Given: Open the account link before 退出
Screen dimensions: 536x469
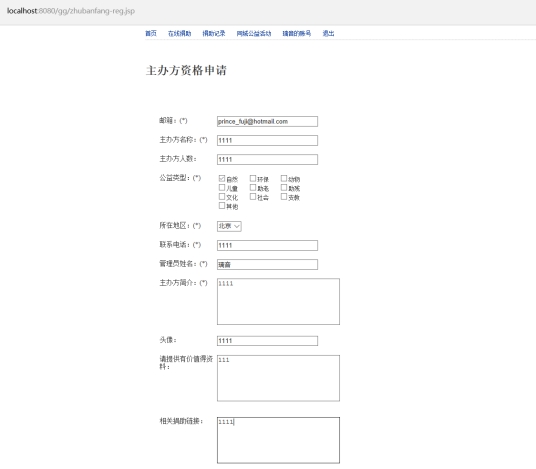Looking at the screenshot, I should [x=296, y=34].
